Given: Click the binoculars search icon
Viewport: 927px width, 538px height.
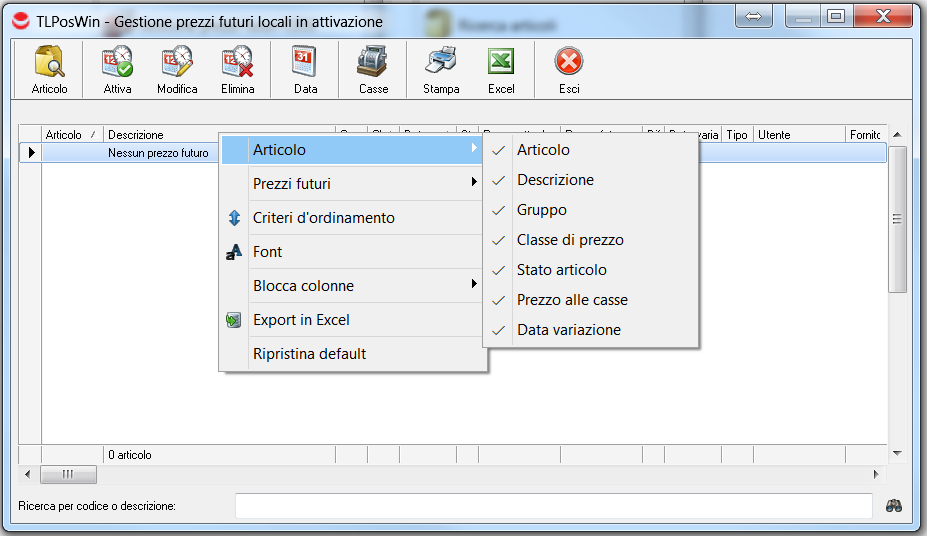Looking at the screenshot, I should (x=893, y=506).
